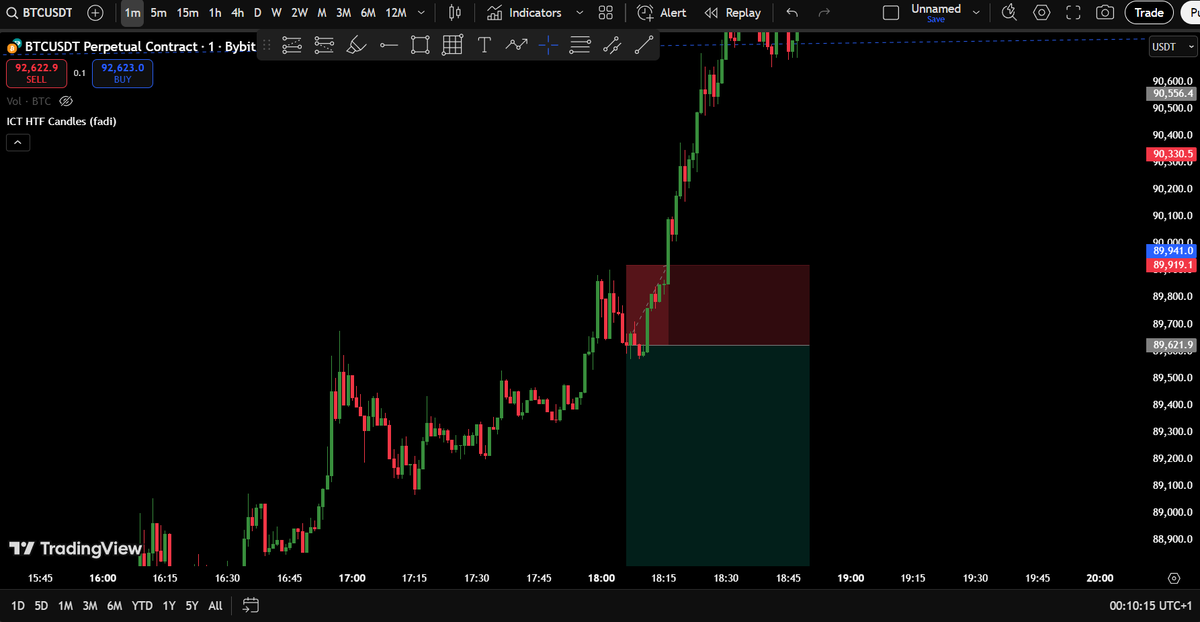The height and width of the screenshot is (622, 1200).
Task: Switch to the 1h timeframe
Action: tap(215, 13)
